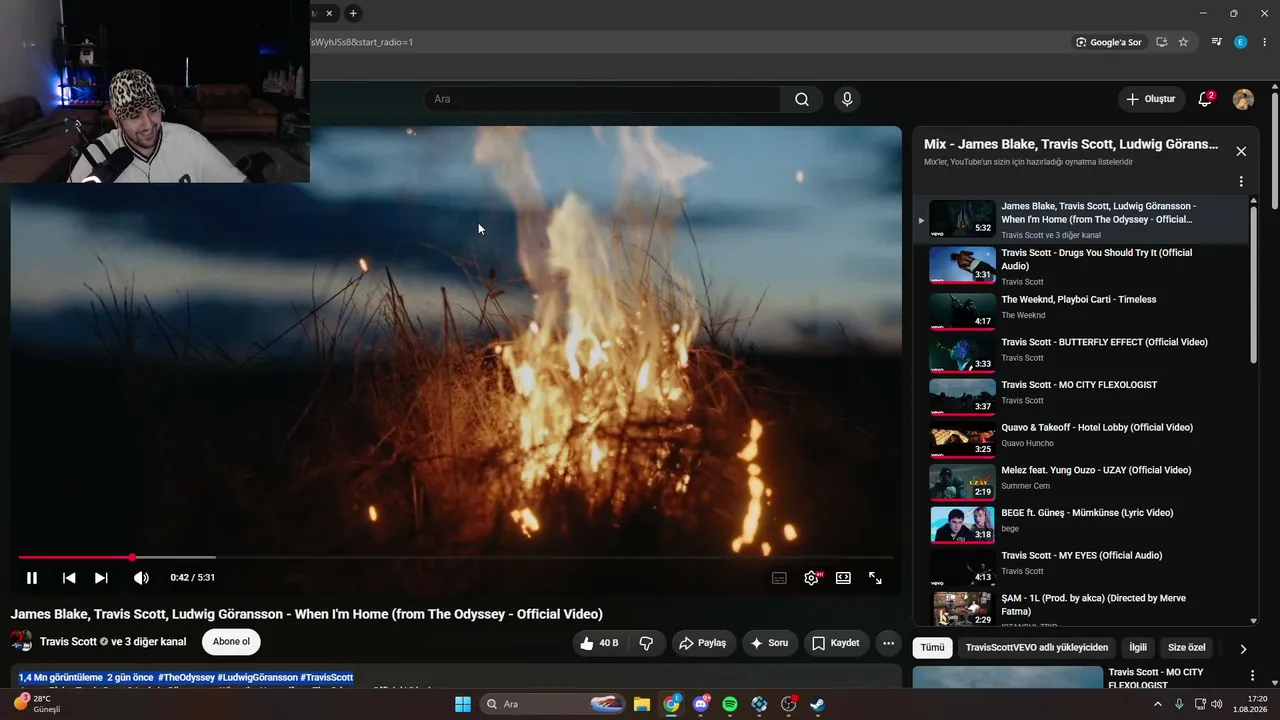Play When I'm Home in the Mix list

1081,219
